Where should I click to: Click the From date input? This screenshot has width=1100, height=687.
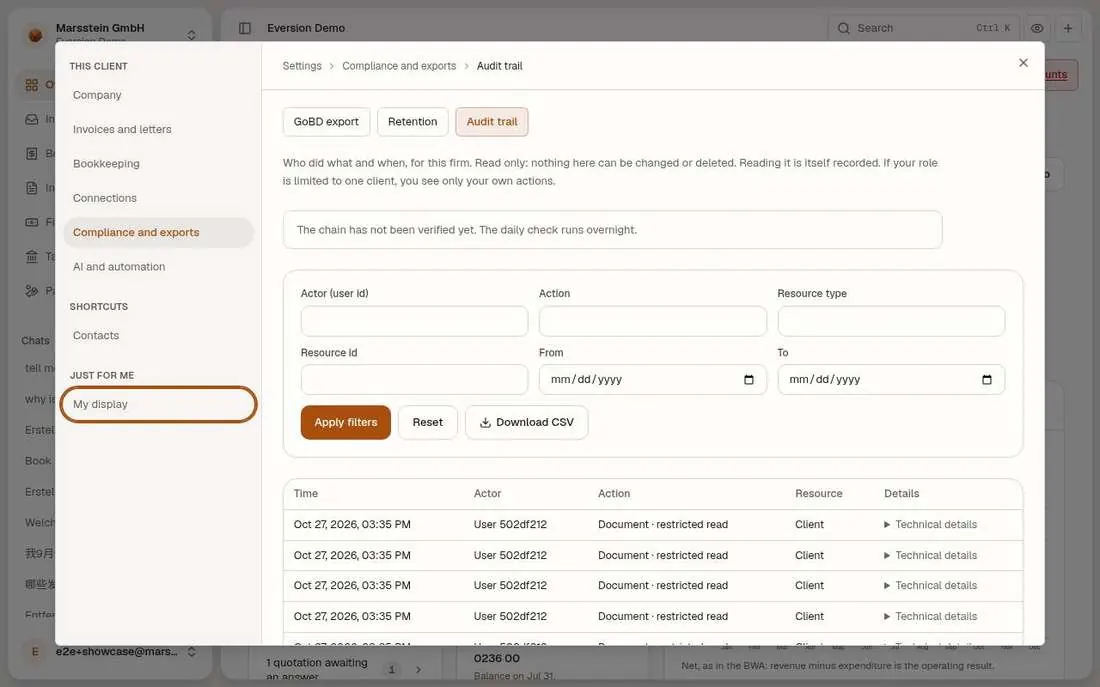[652, 380]
